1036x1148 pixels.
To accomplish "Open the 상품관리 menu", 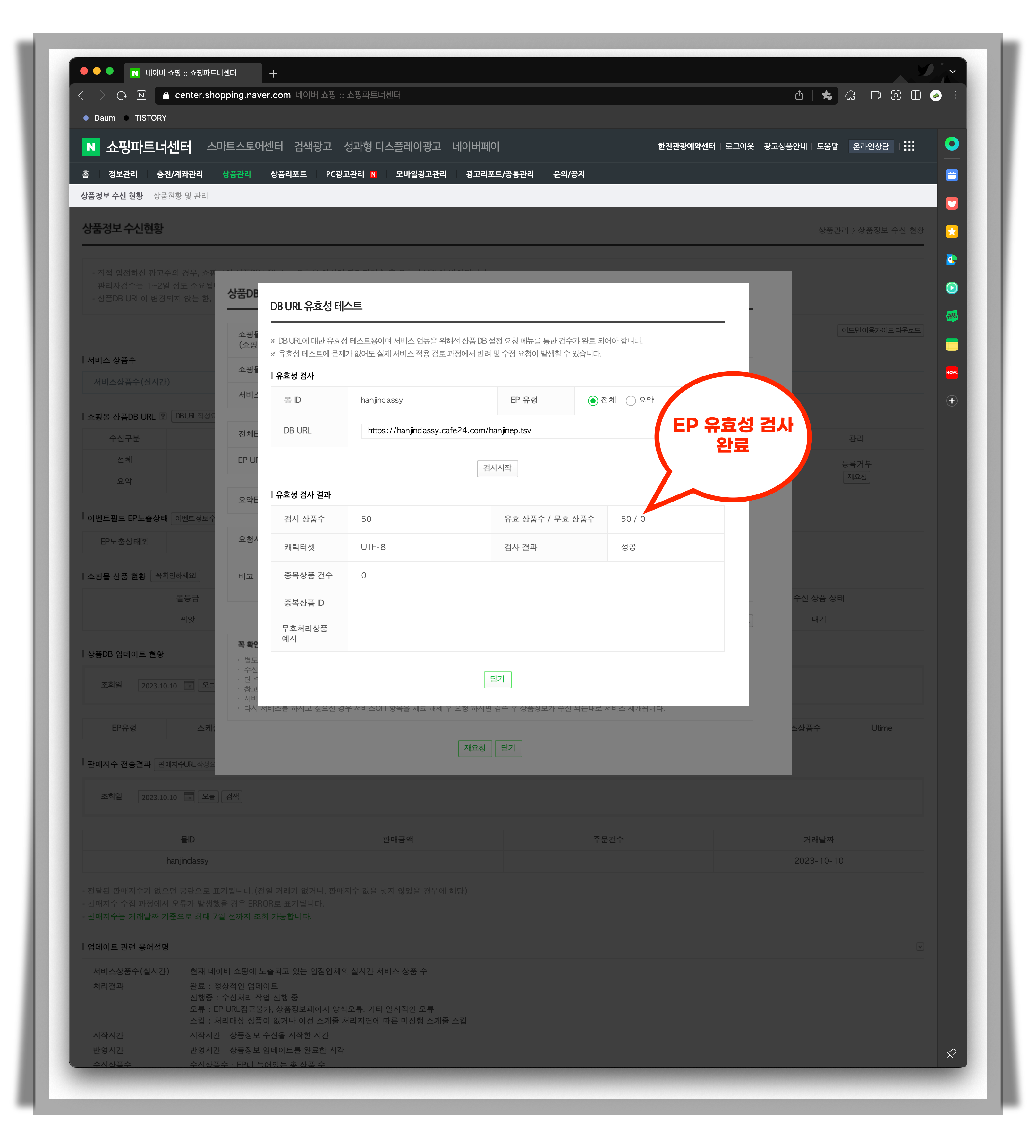I will click(237, 174).
